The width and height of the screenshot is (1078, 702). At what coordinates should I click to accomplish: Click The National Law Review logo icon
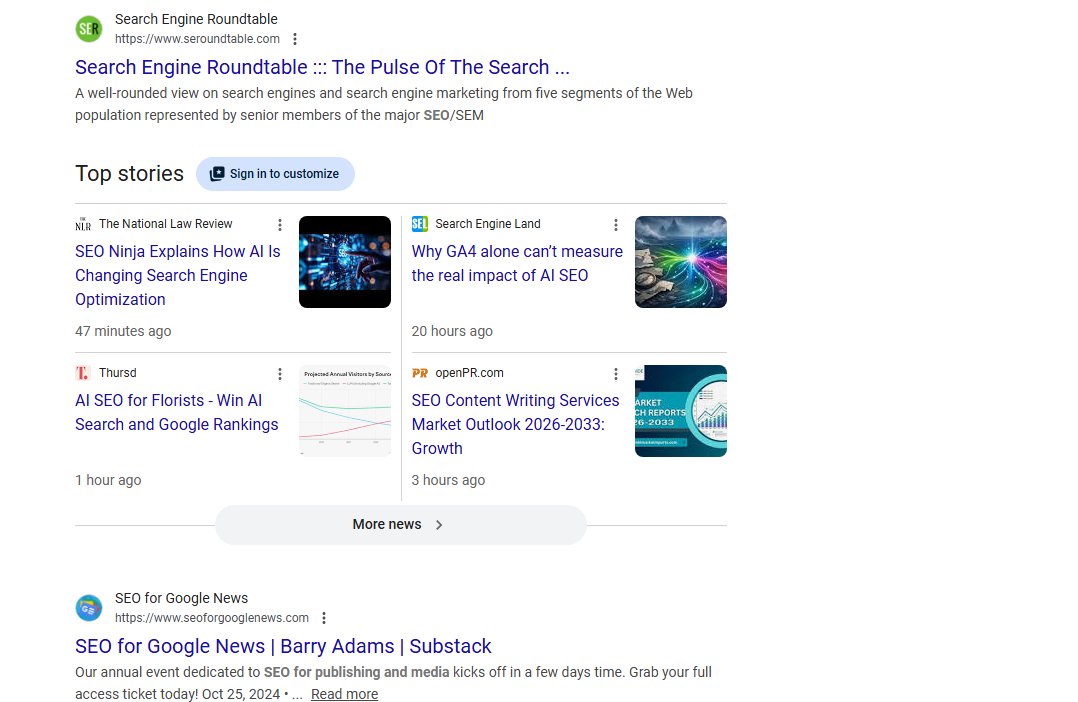[83, 224]
